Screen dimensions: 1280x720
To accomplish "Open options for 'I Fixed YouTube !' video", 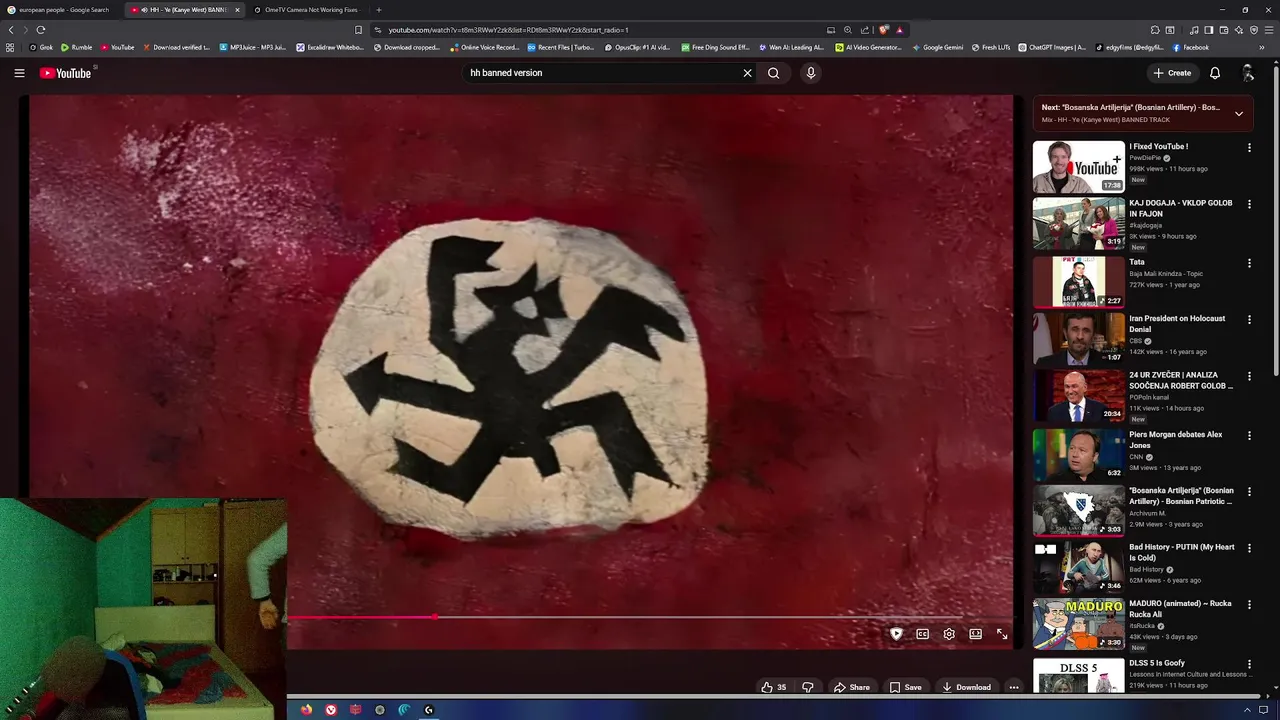I will pyautogui.click(x=1249, y=148).
